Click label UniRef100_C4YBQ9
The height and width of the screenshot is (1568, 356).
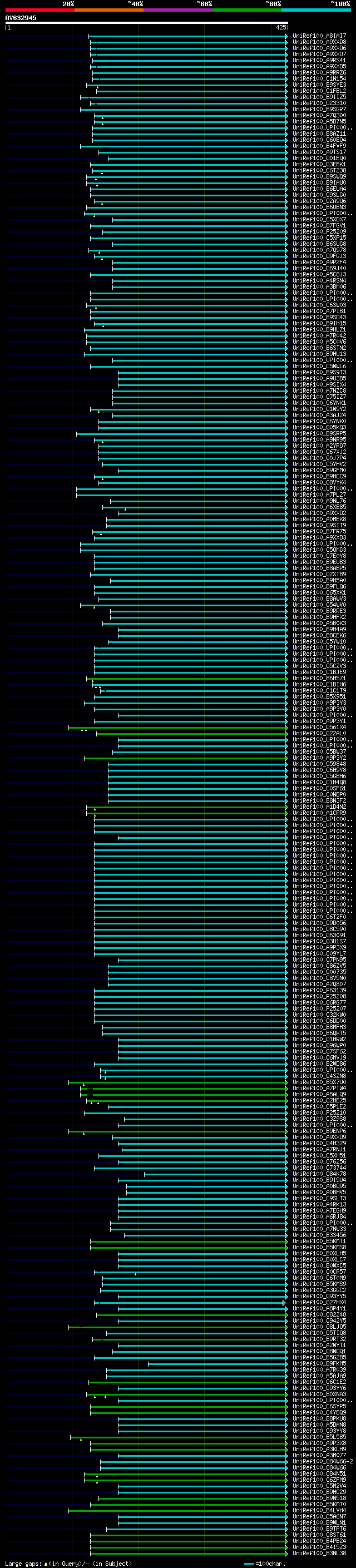click(x=319, y=1413)
